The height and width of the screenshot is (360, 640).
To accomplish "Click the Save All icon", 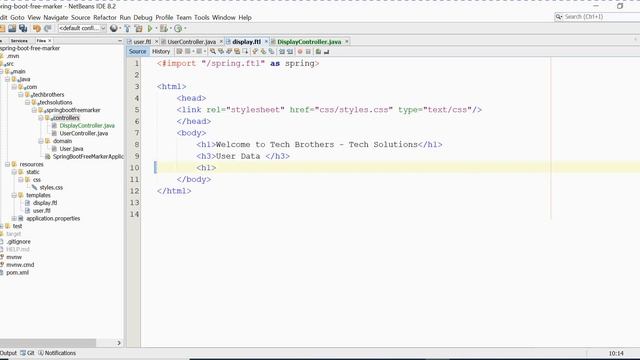I will point(23,28).
